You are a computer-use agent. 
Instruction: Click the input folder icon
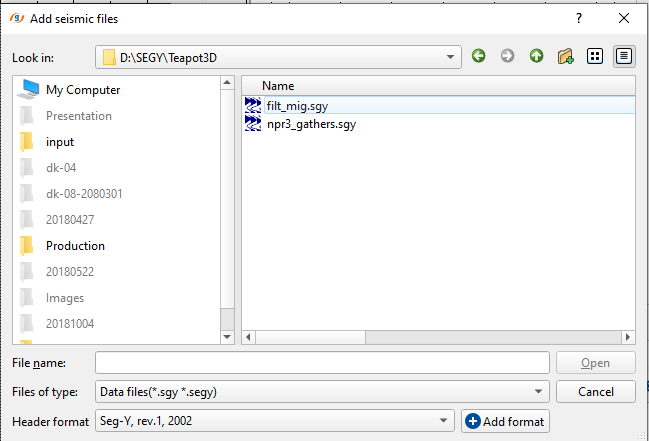[x=27, y=142]
